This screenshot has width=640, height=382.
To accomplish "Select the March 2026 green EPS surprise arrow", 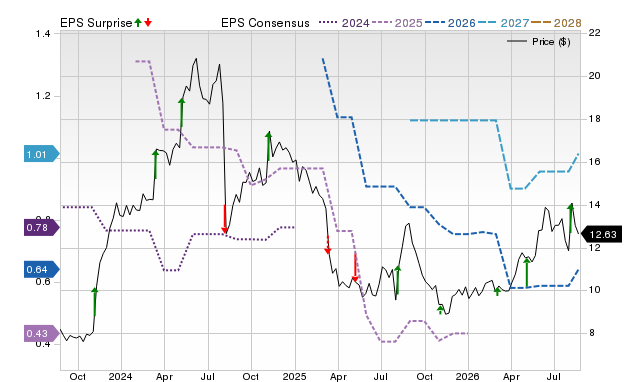I will pyautogui.click(x=497, y=291).
